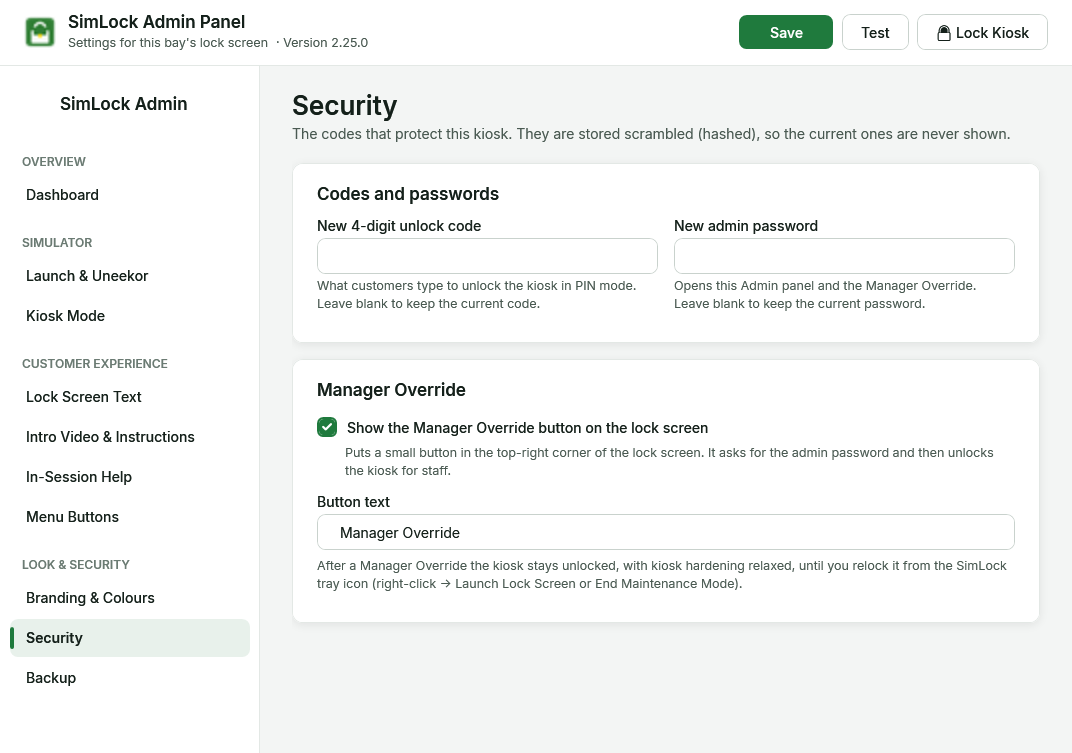Screen dimensions: 1072x753
Task: Click the Button text input field
Action: (x=666, y=532)
